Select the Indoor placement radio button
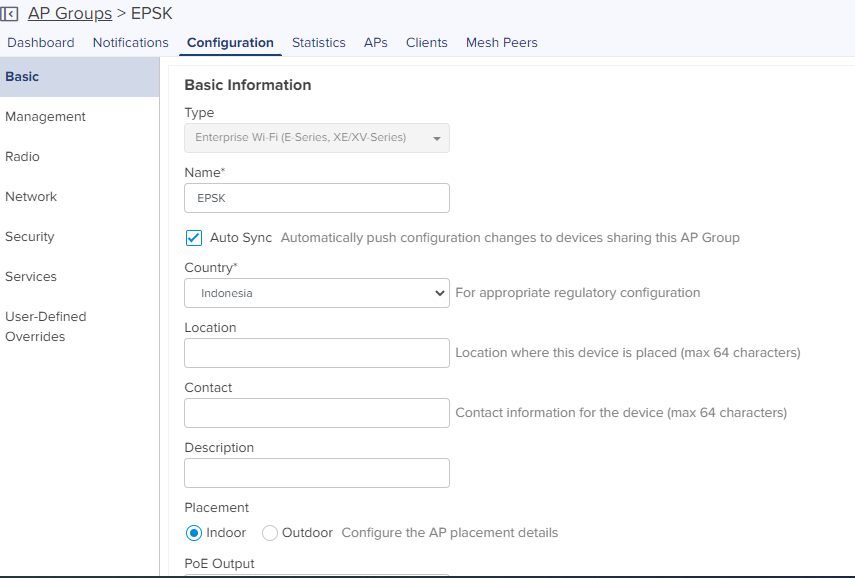 [194, 533]
